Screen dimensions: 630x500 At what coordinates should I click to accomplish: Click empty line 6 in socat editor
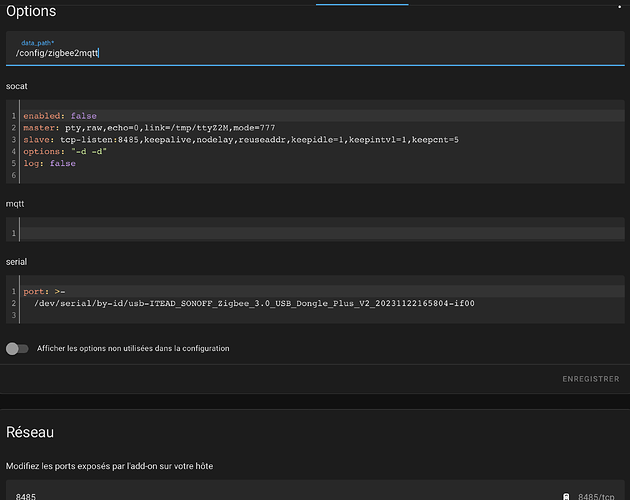[x=322, y=175]
